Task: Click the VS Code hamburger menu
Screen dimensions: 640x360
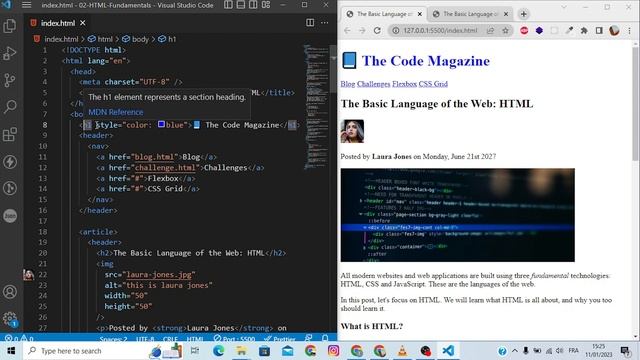Action: [27, 5]
